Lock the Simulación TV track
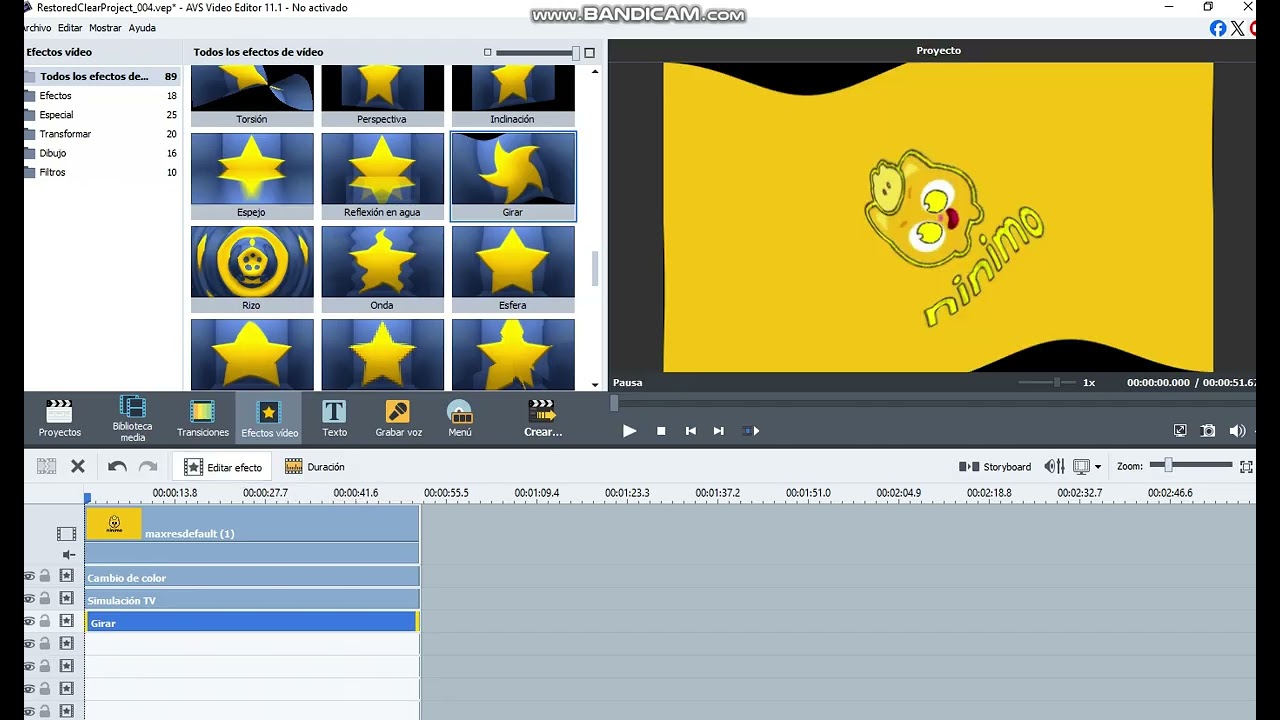 (45, 598)
